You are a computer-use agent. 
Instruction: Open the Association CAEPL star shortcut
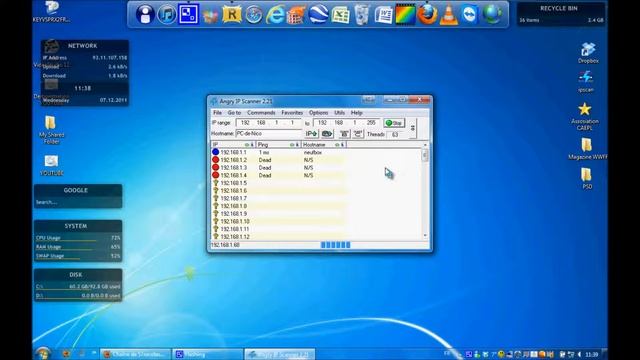click(x=585, y=116)
